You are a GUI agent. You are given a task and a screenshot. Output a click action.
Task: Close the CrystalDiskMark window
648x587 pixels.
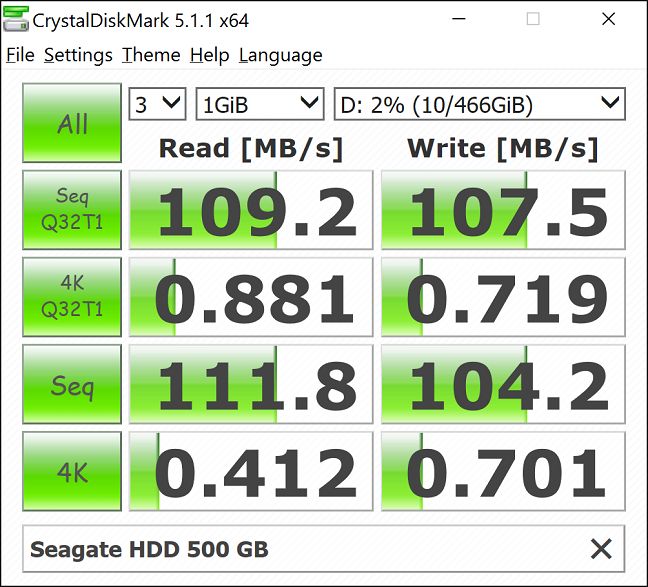[608, 20]
